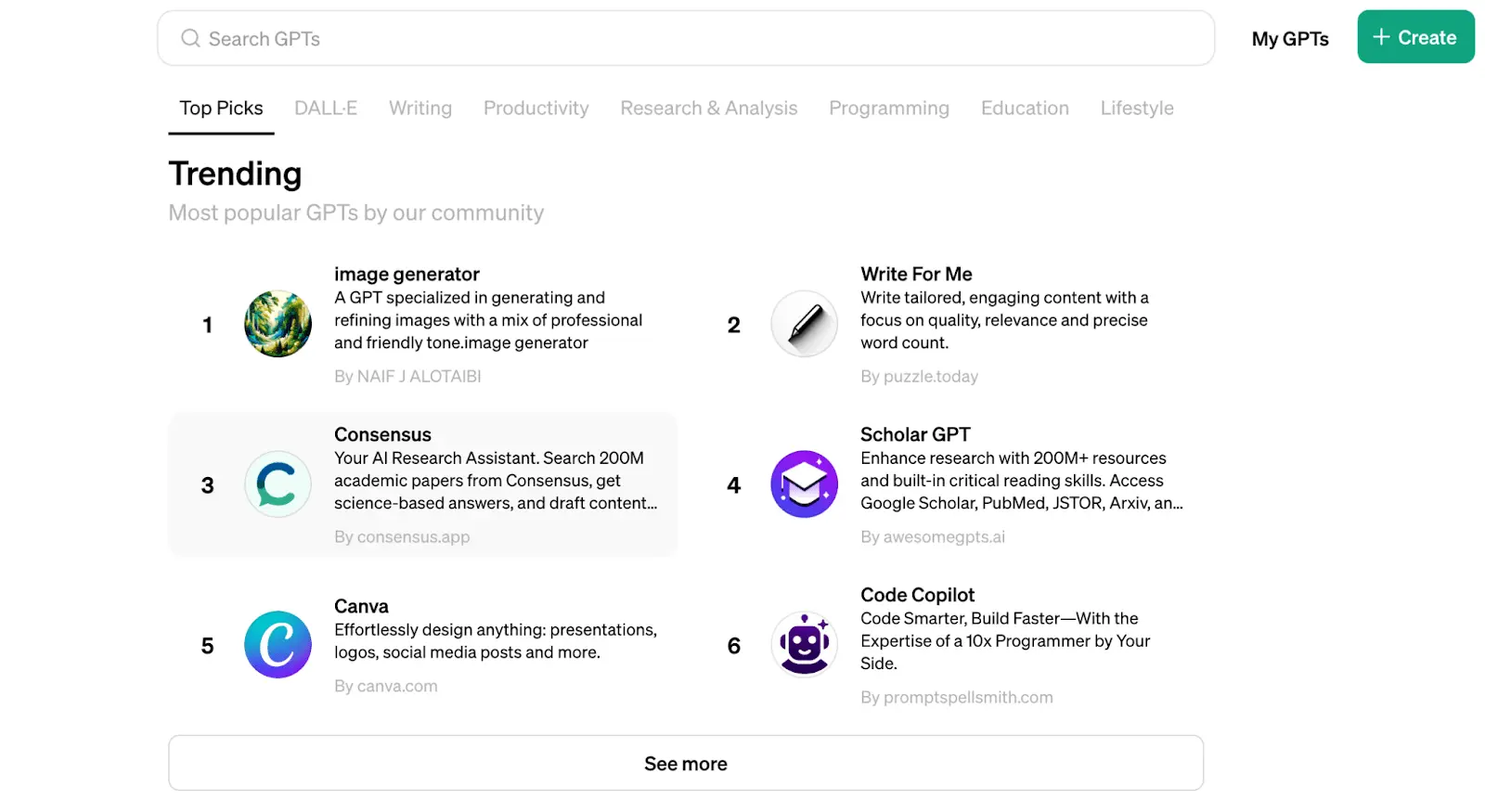Open the image generator title

tap(407, 274)
